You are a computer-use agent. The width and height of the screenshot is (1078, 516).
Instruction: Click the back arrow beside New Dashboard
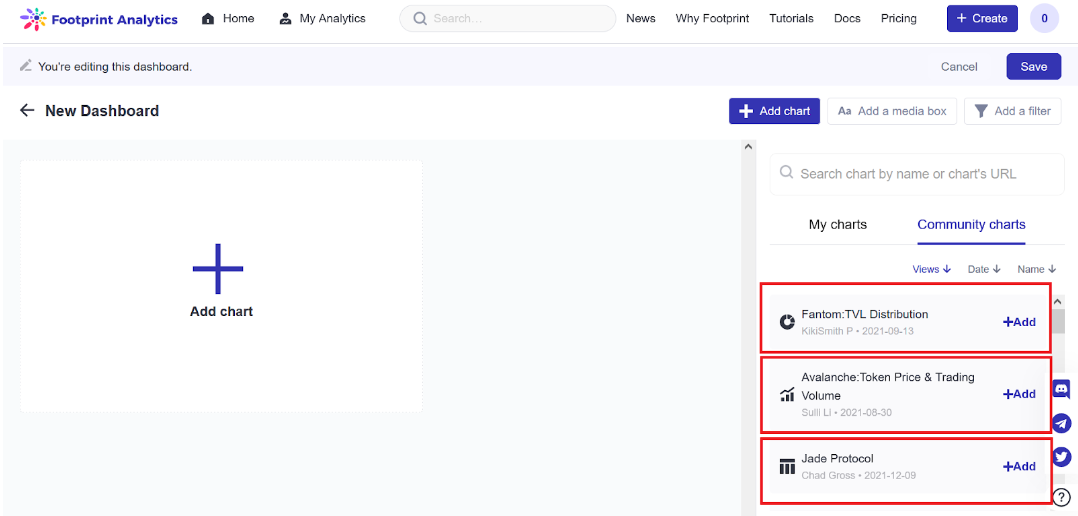27,111
